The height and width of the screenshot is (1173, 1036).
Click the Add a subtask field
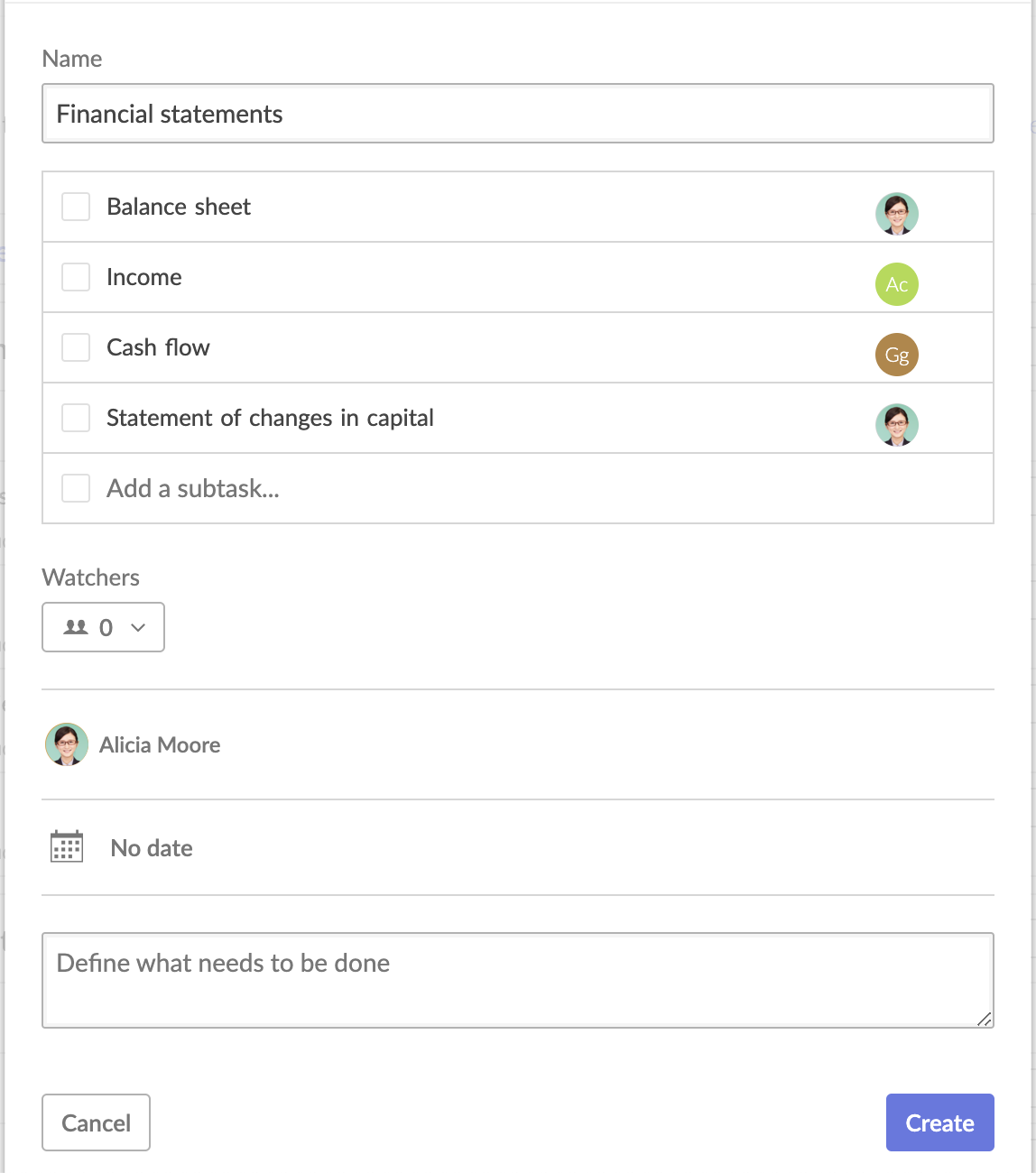(518, 488)
